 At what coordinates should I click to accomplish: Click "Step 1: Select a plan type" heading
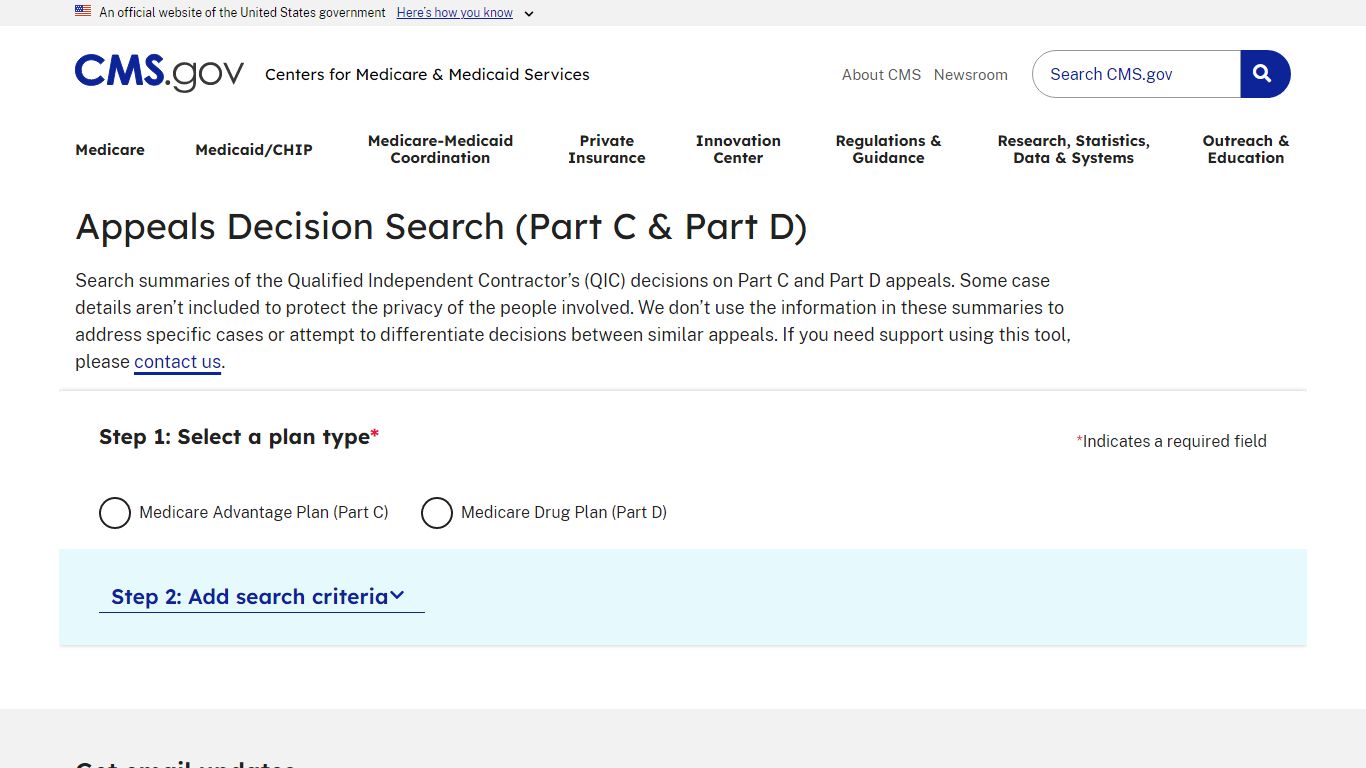click(x=239, y=437)
